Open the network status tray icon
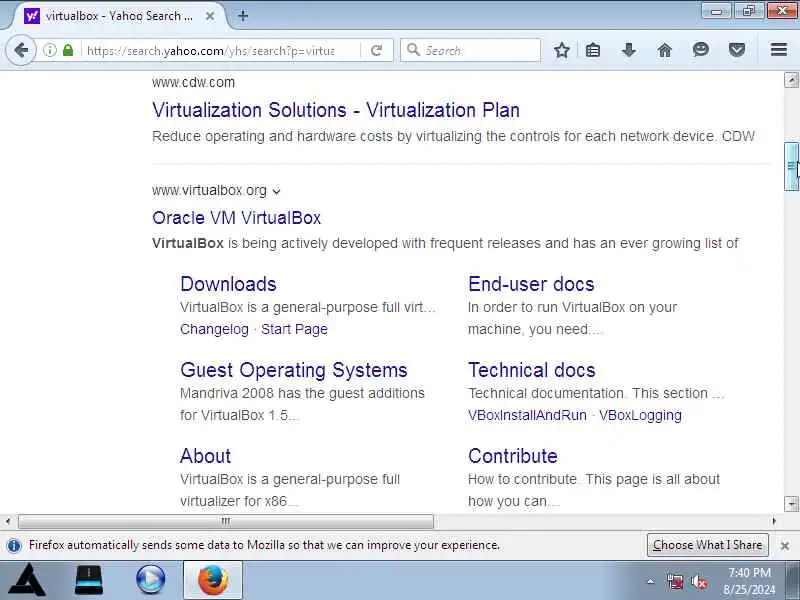Viewport: 800px width, 600px height. (x=674, y=582)
